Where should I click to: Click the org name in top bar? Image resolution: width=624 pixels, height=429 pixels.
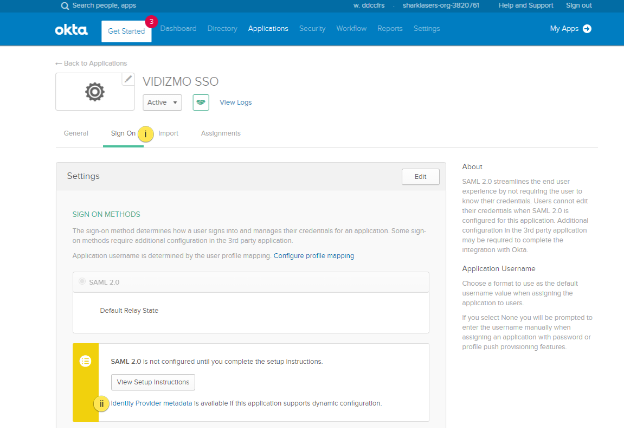[x=441, y=6]
